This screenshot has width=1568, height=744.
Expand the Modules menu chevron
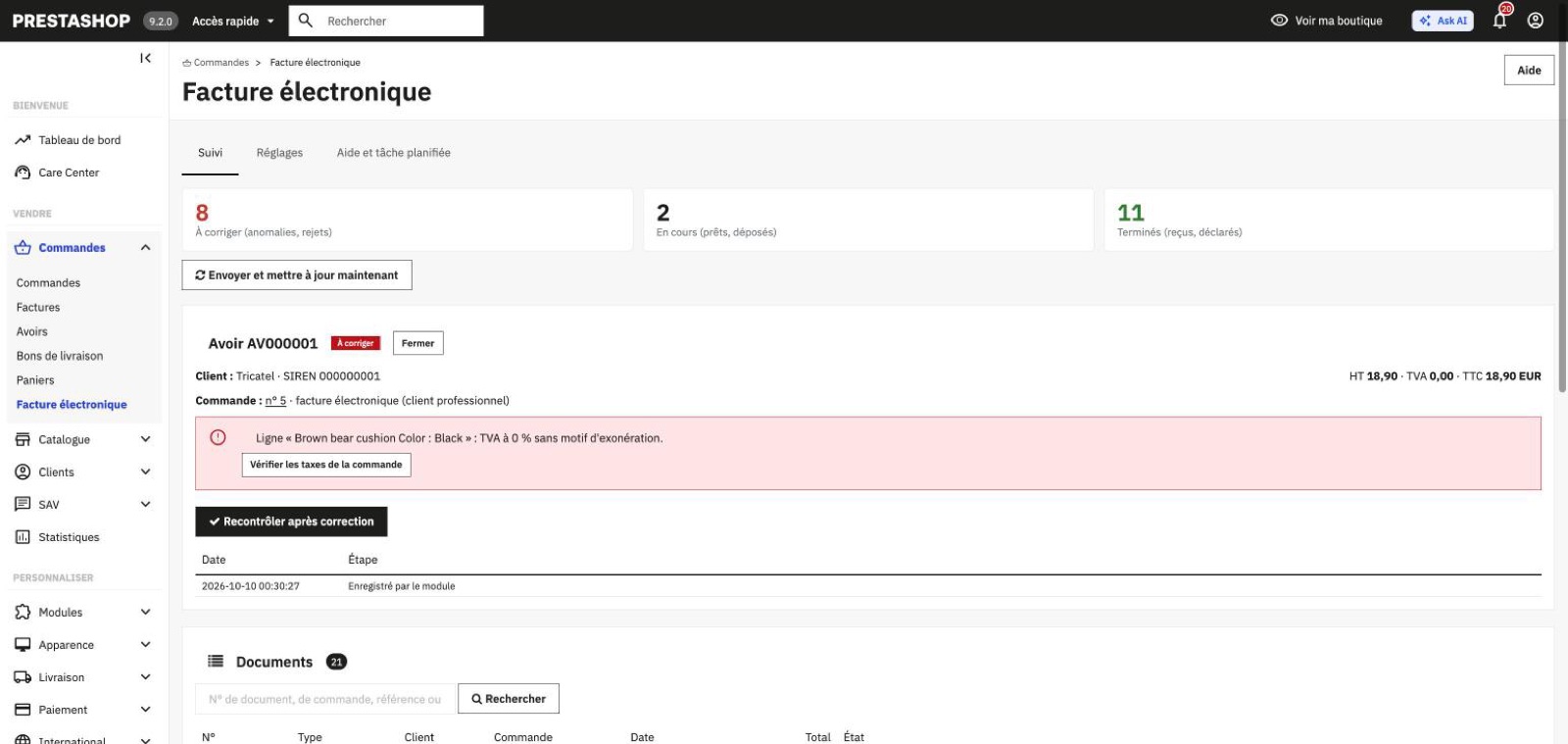145,613
